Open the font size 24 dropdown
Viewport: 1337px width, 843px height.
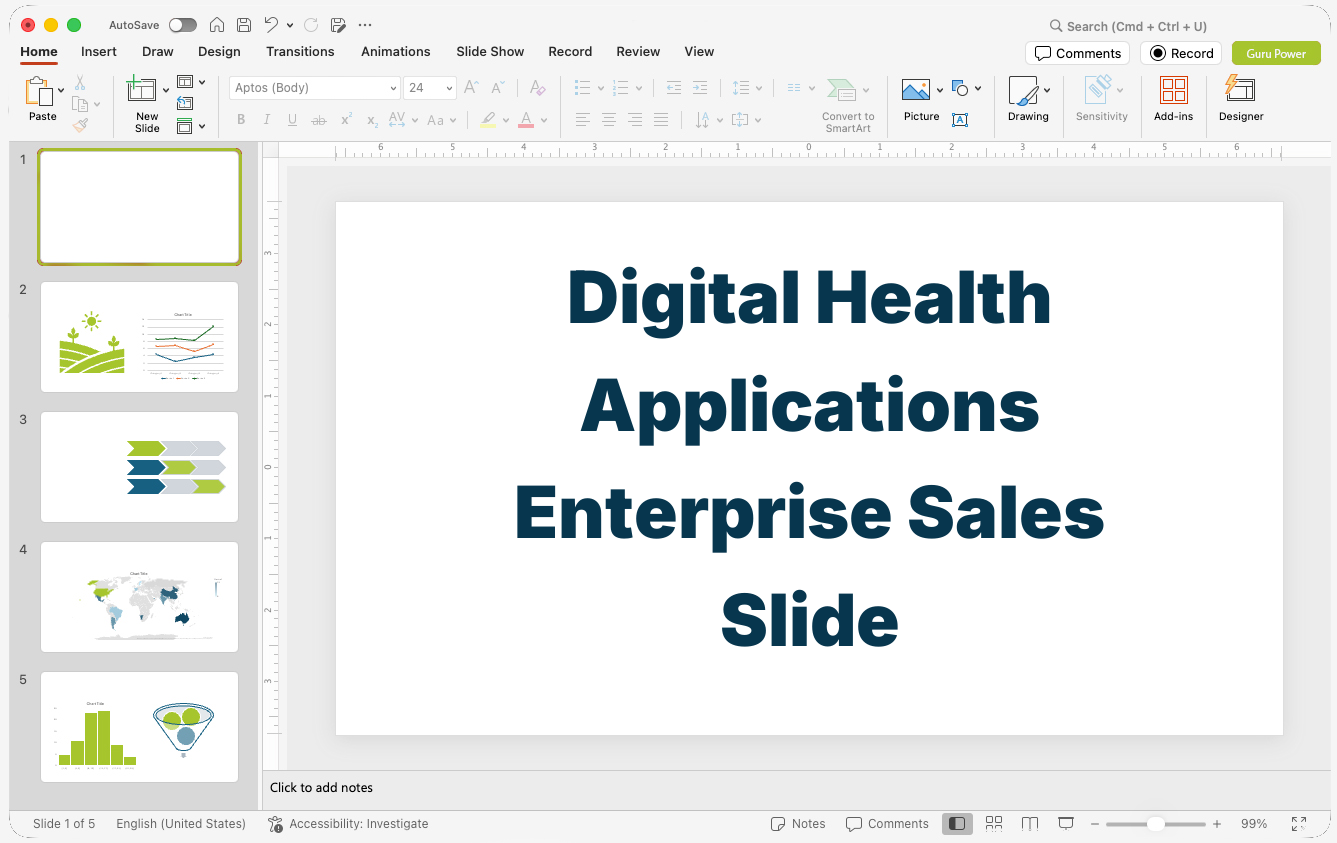click(x=450, y=88)
